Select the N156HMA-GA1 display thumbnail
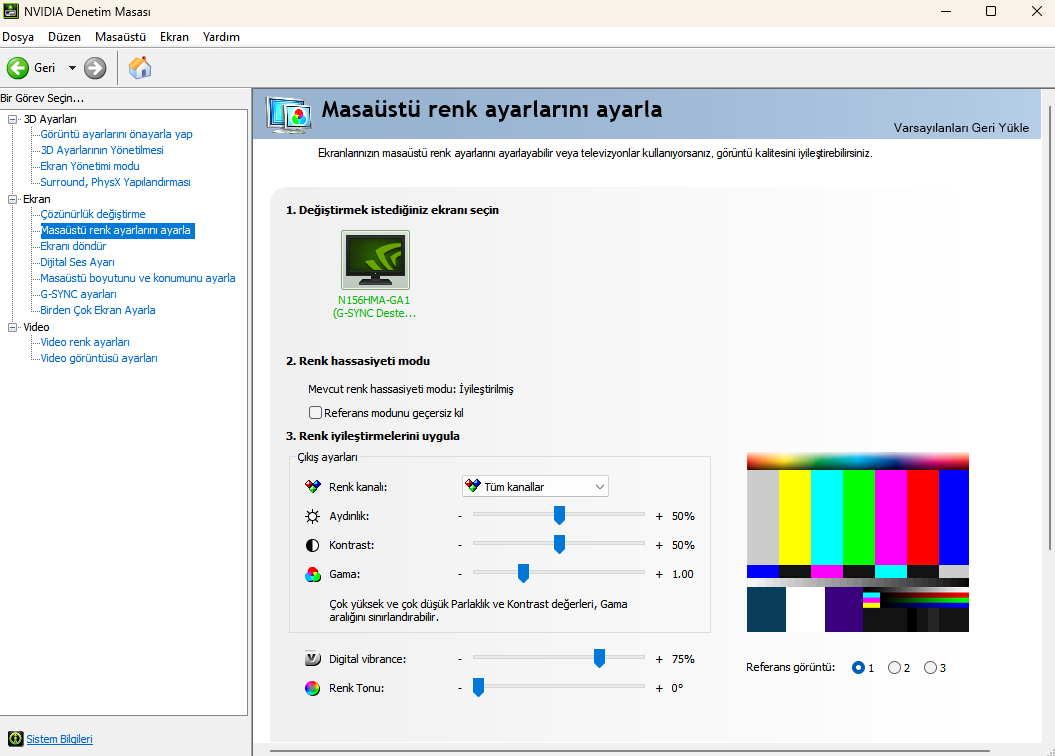The image size is (1055, 756). 375,260
